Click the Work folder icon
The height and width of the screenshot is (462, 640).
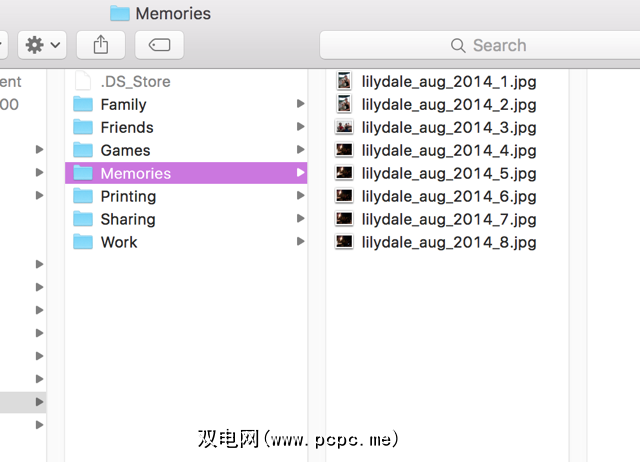(83, 242)
